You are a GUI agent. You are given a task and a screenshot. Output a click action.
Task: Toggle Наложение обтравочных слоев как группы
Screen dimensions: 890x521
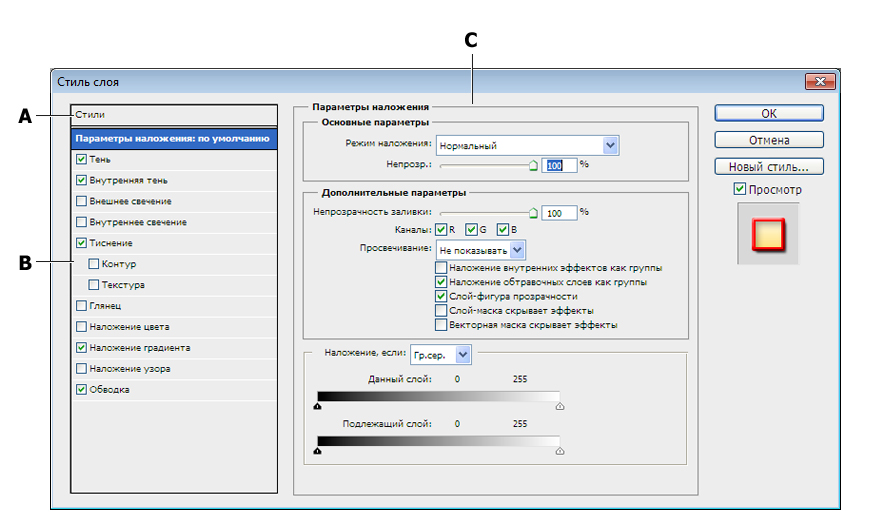pyautogui.click(x=441, y=281)
